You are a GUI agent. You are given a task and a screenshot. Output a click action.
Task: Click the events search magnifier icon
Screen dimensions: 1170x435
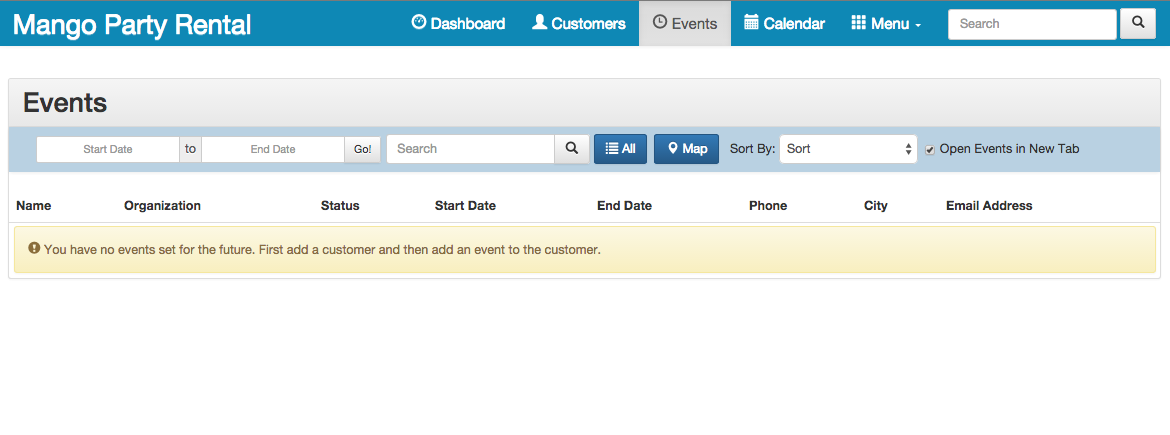(572, 148)
